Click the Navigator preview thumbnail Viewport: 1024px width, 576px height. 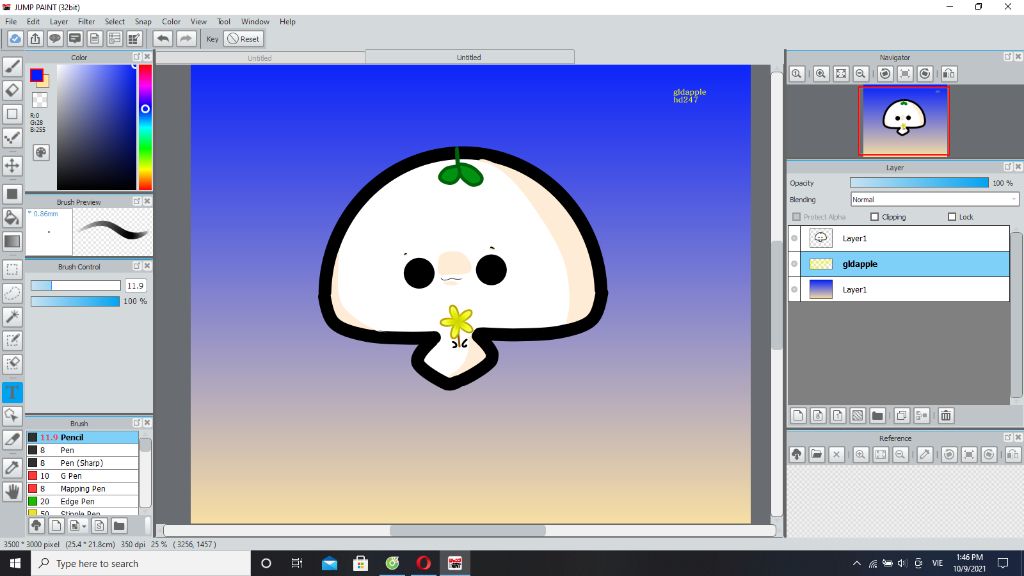tap(904, 121)
